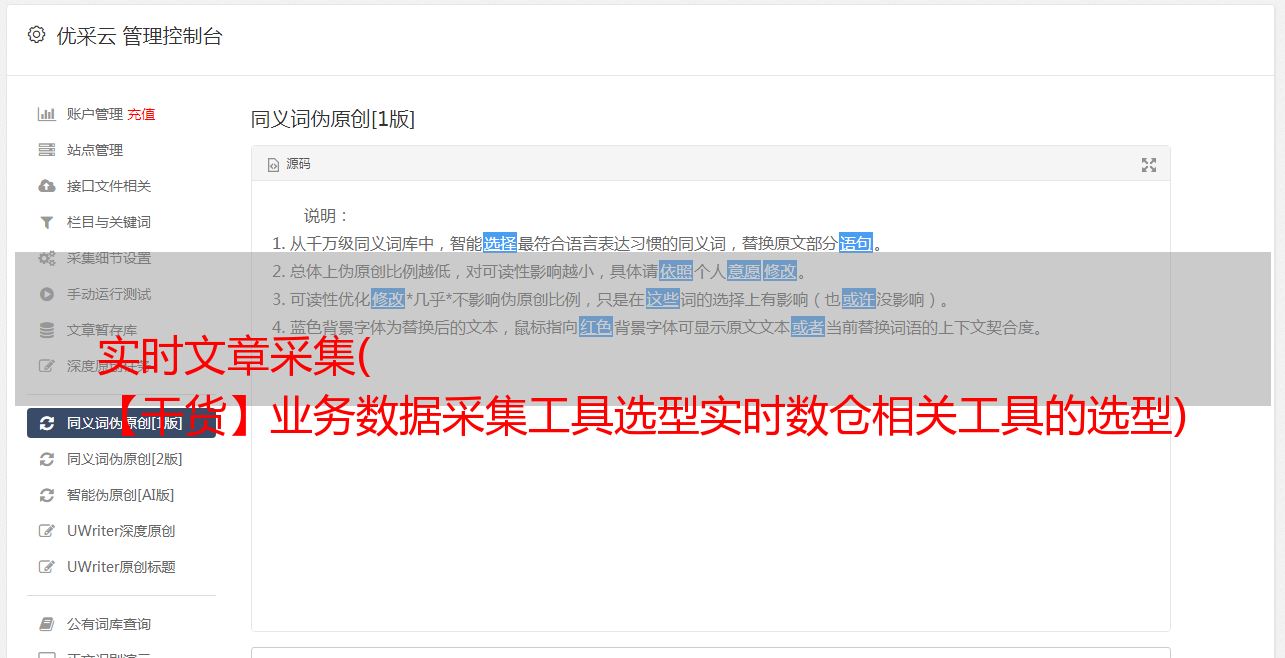The height and width of the screenshot is (658, 1285).
Task: Click the 站点管理 server icon
Action: coord(46,150)
